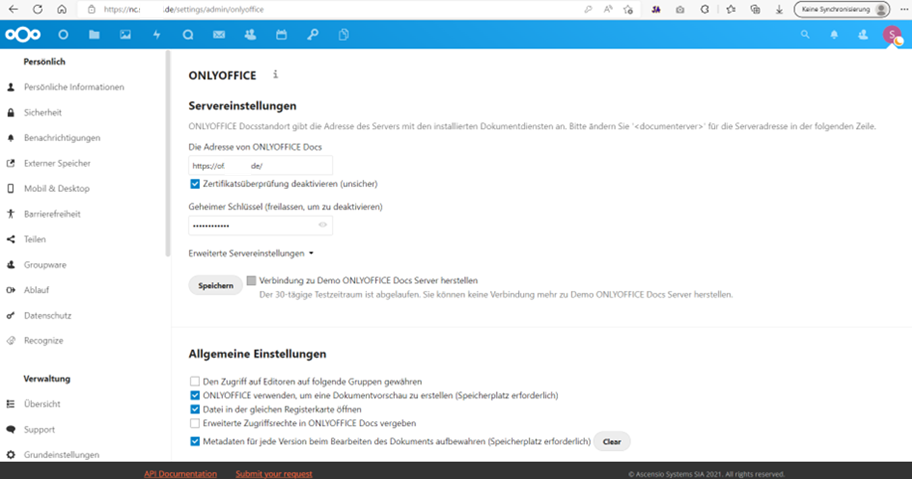
Task: Open browser screenshot camera icon
Action: [680, 9]
